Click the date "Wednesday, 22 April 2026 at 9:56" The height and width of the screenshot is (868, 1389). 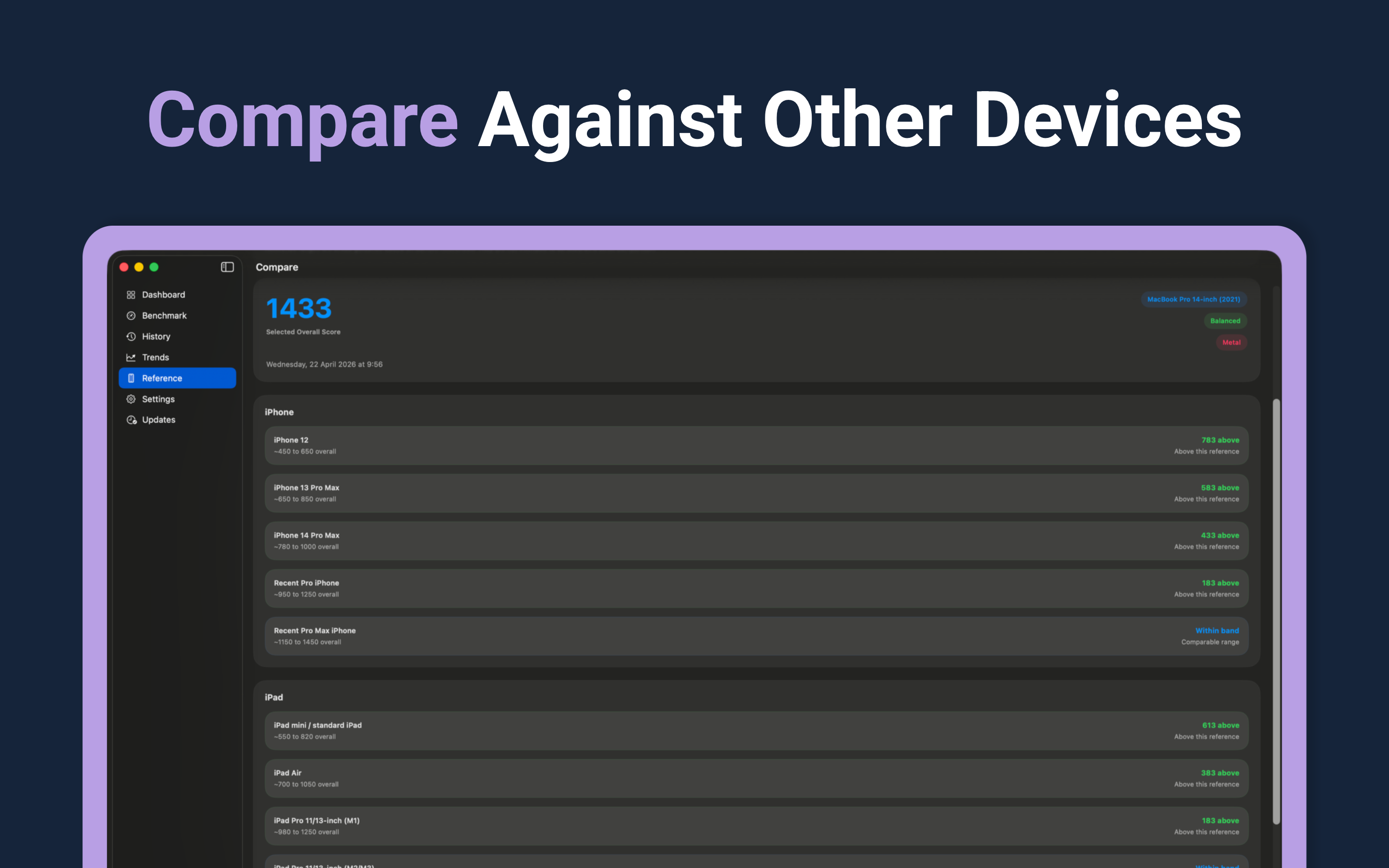tap(324, 365)
